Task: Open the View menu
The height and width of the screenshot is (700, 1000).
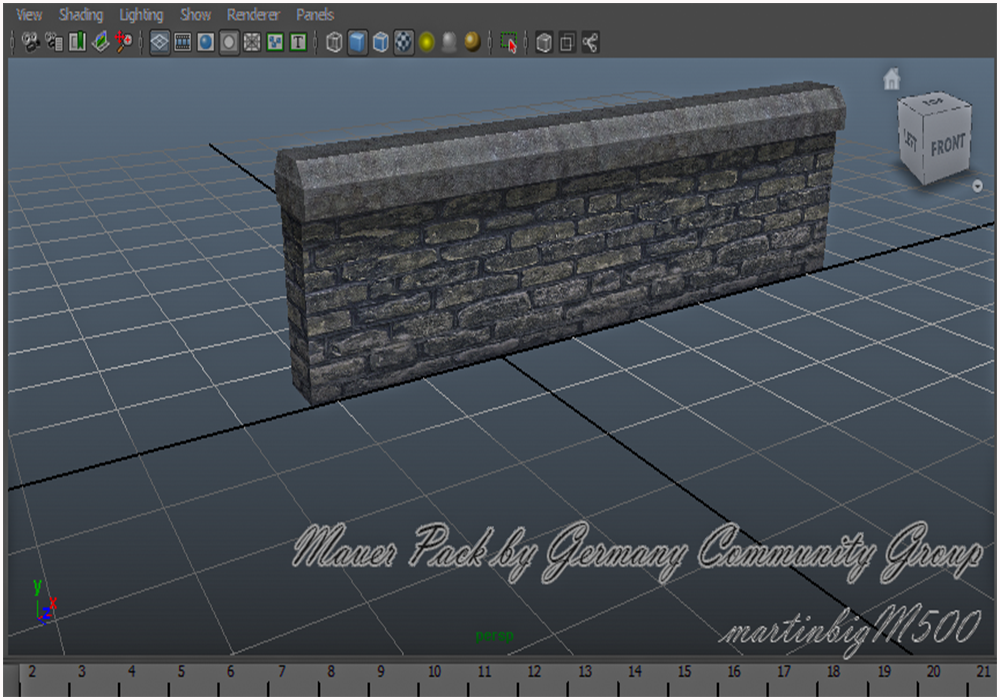Action: [x=29, y=15]
